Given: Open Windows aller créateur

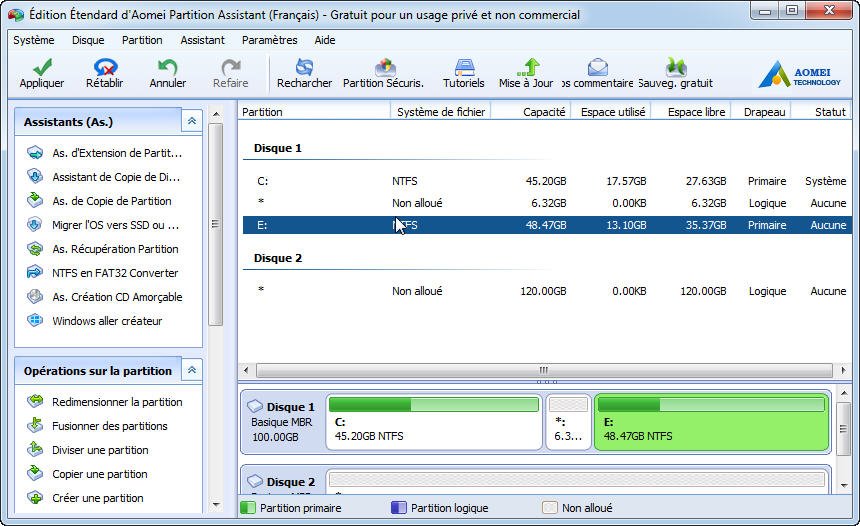Looking at the screenshot, I should tap(94, 321).
